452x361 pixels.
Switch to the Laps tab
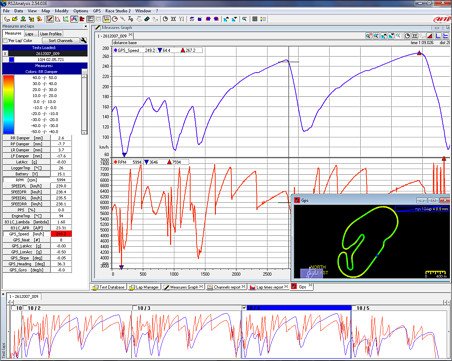tap(30, 34)
